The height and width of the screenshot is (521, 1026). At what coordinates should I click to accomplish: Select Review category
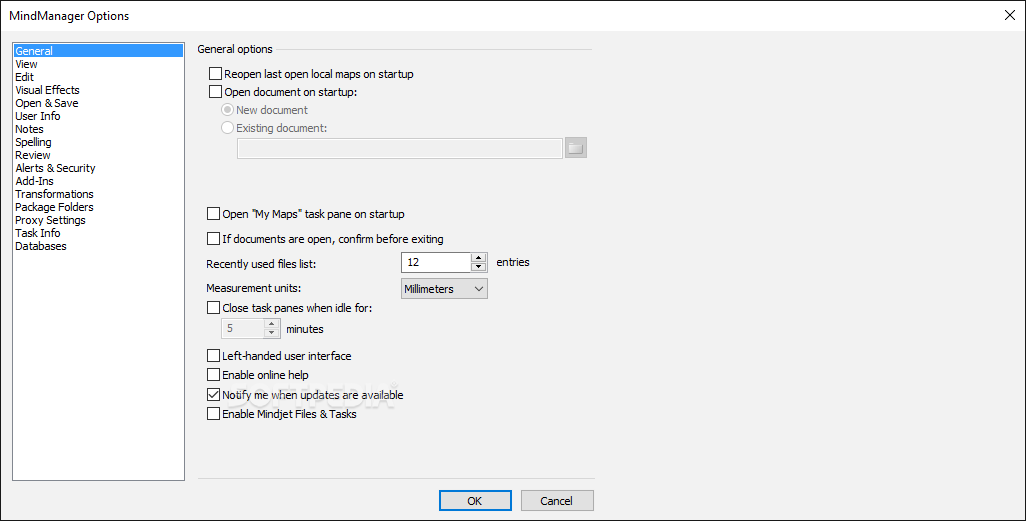coord(99,155)
